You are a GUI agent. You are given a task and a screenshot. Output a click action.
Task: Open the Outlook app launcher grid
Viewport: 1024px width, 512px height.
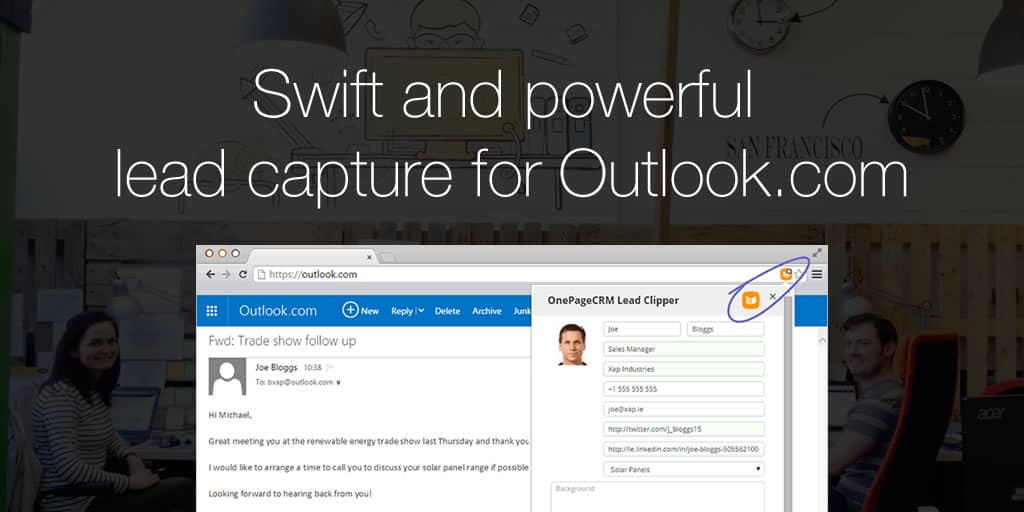(x=212, y=311)
